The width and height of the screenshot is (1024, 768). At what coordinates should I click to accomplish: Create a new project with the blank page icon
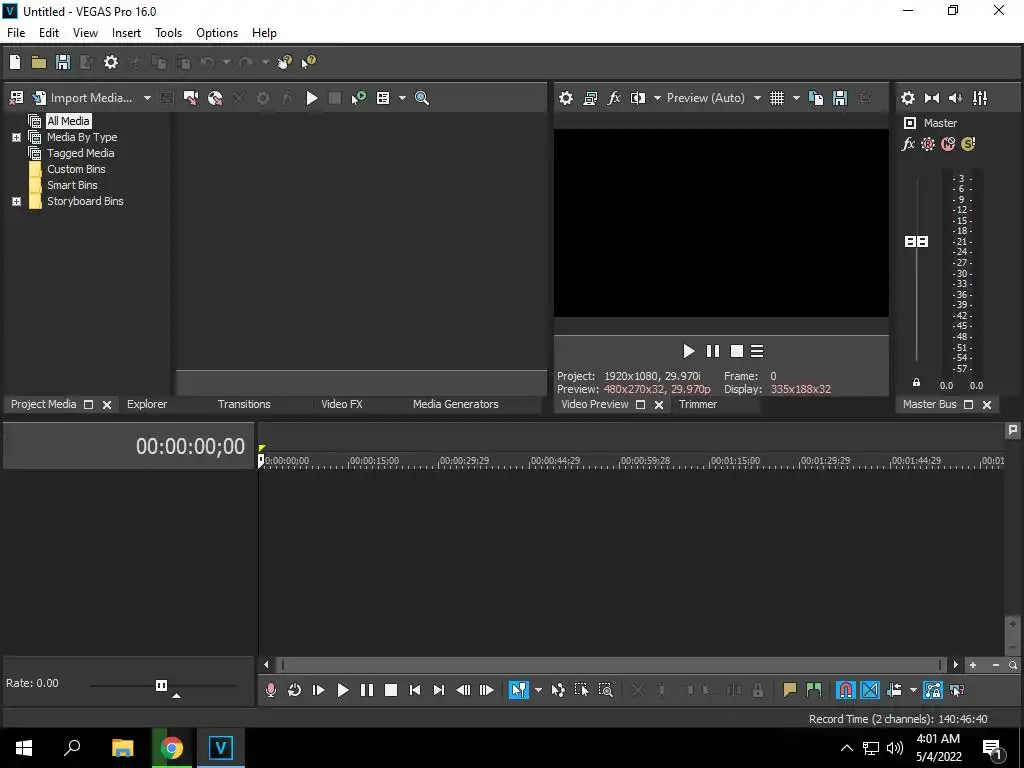15,62
